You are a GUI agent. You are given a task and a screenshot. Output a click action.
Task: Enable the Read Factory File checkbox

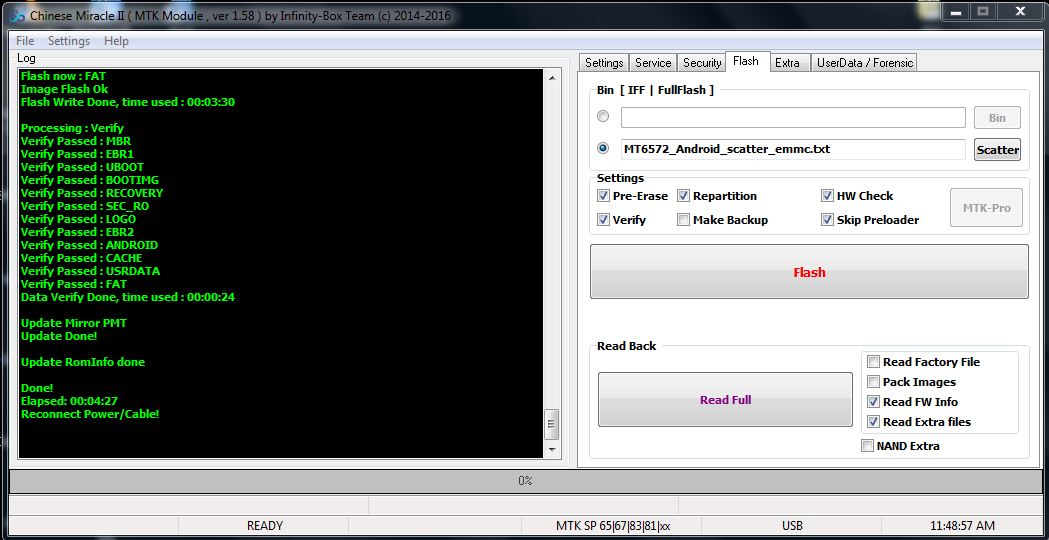873,362
